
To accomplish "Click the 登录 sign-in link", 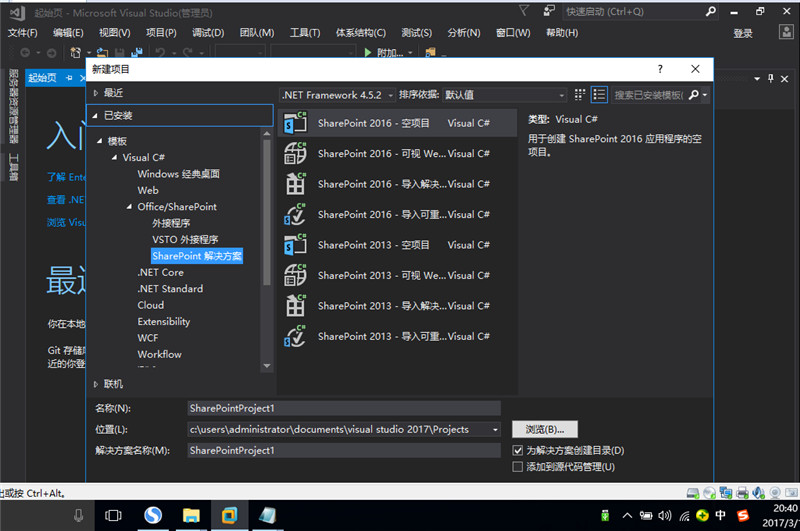I will [743, 33].
